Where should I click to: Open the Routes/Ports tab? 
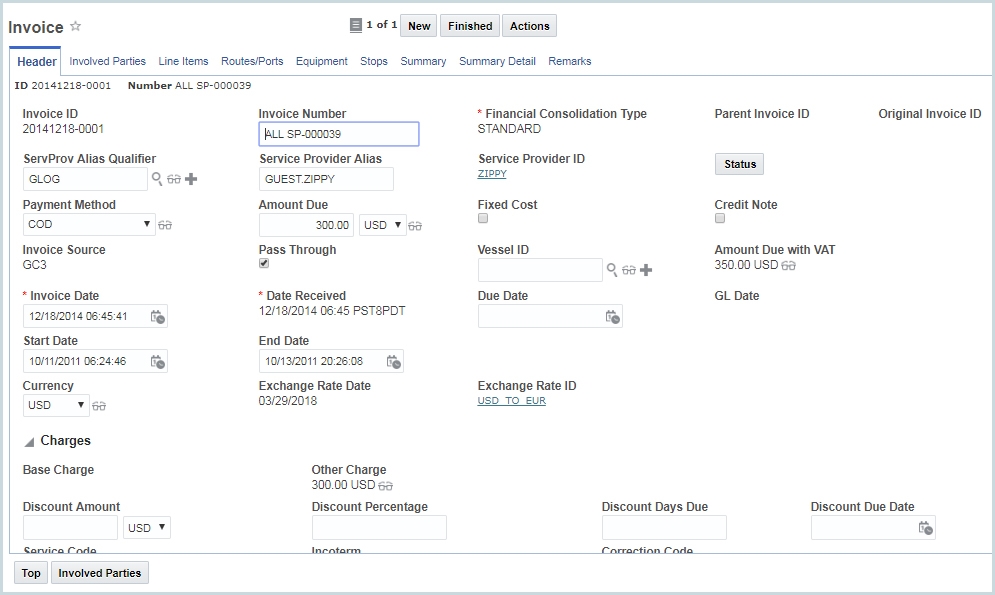pyautogui.click(x=252, y=61)
